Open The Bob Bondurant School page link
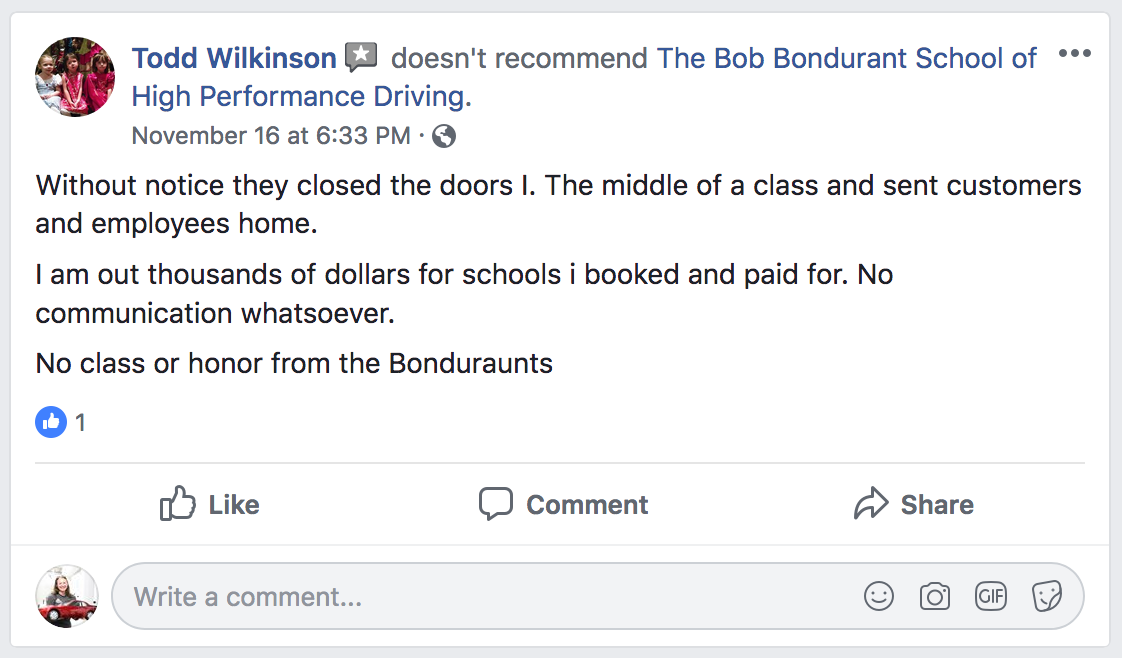This screenshot has width=1122, height=658. coord(847,58)
